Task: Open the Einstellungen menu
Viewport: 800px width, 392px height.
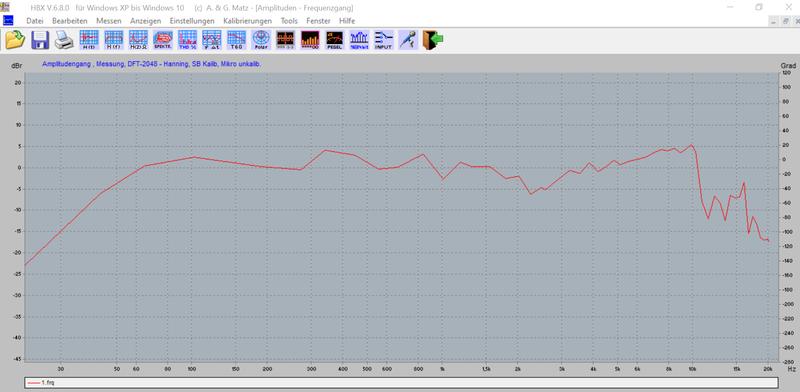Action: (x=192, y=21)
